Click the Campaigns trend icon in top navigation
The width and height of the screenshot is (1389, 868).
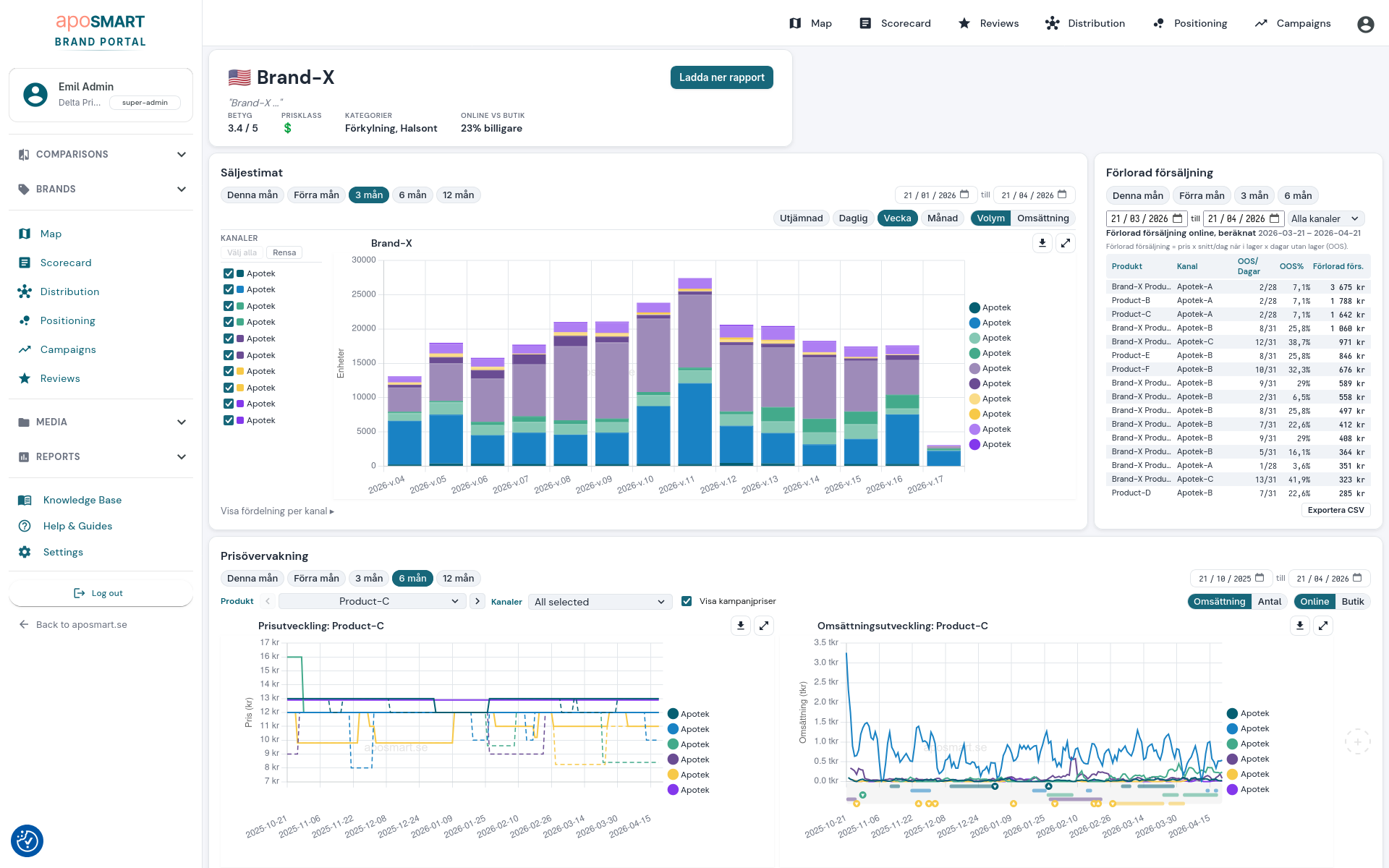[x=1261, y=23]
